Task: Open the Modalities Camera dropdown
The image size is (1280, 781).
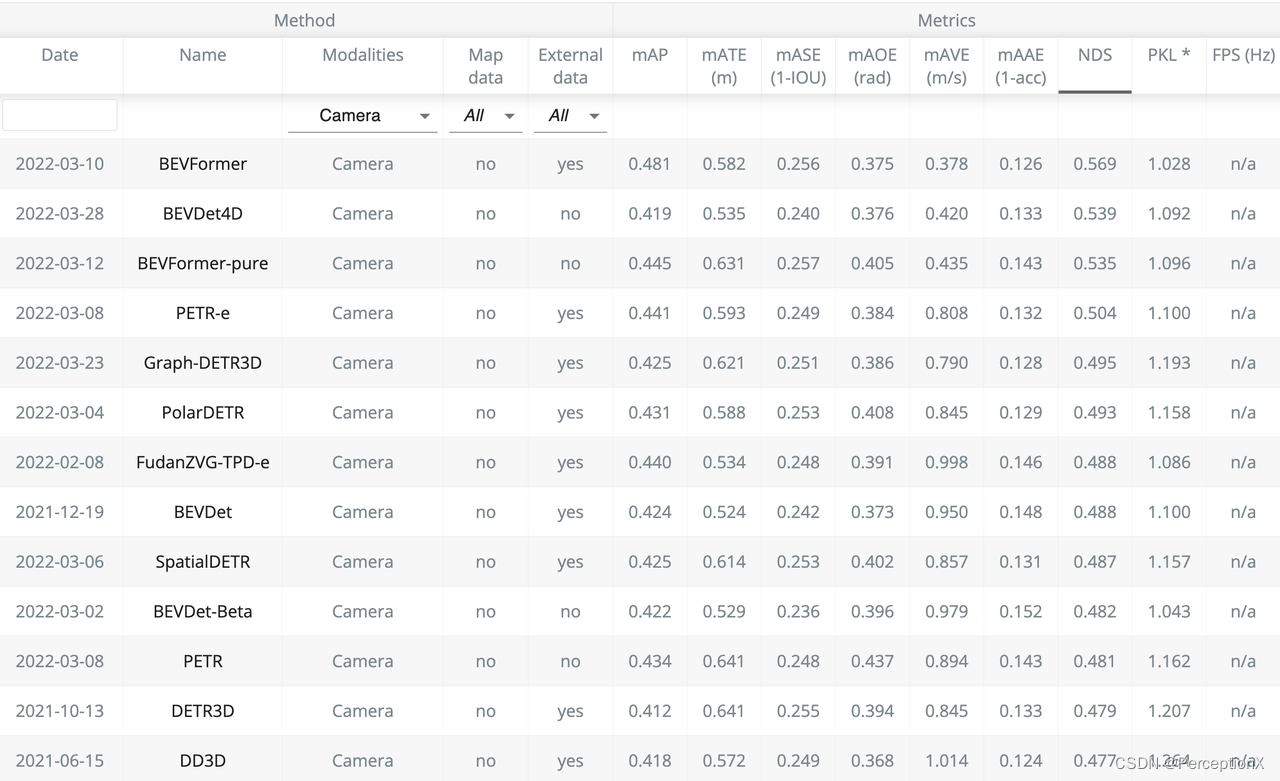Action: point(362,116)
